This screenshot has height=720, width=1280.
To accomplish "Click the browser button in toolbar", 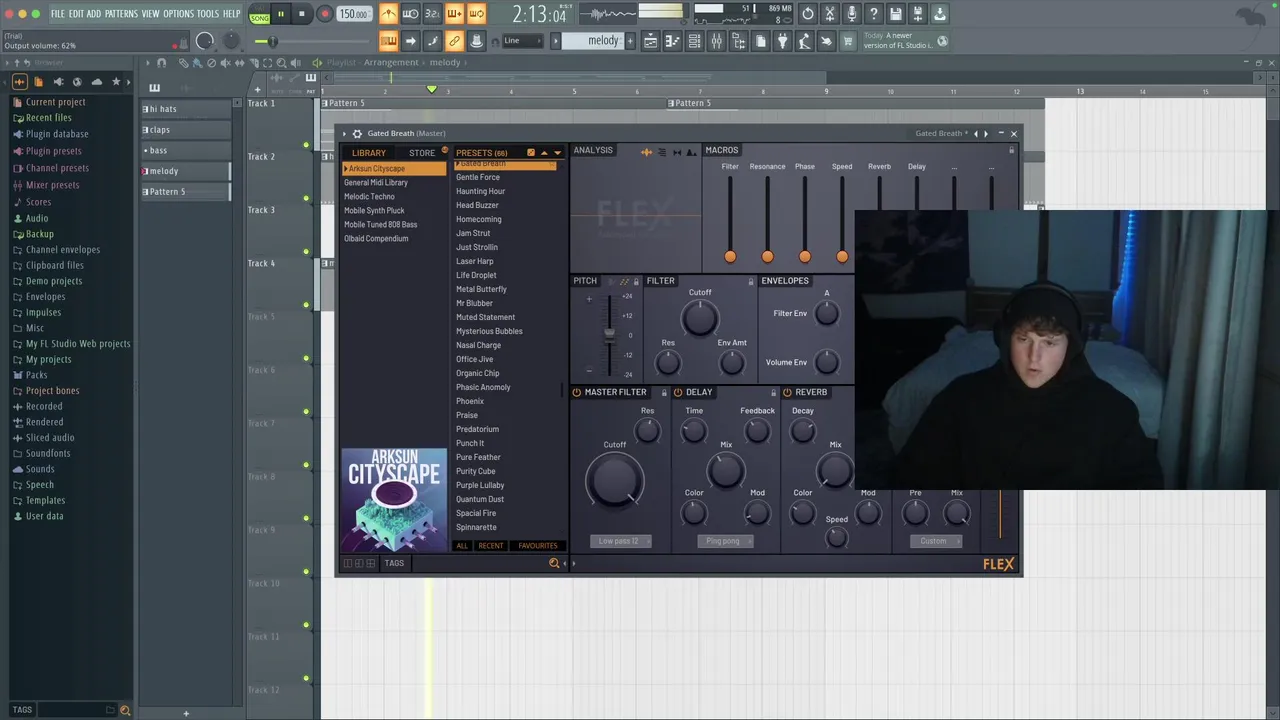I will coord(739,41).
